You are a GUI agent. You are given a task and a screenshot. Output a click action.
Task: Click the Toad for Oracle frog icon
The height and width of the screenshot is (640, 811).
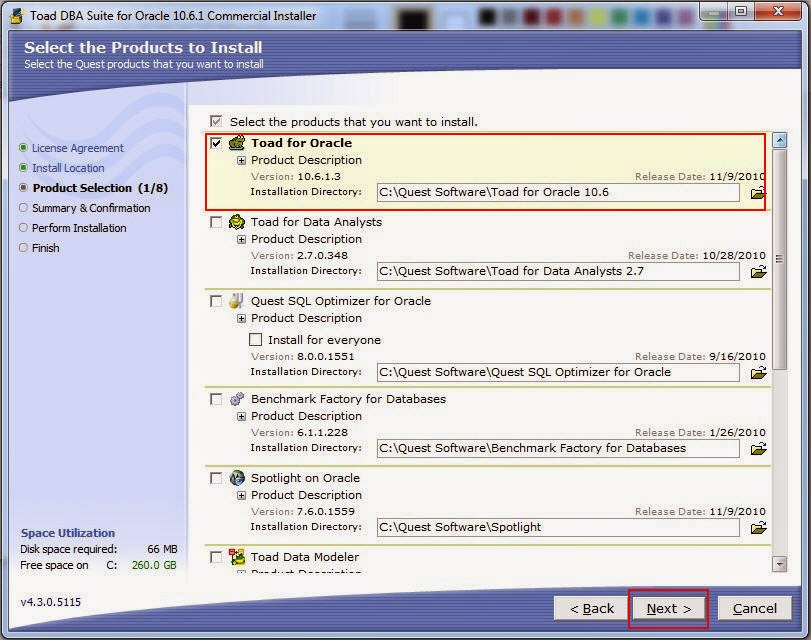[237, 143]
